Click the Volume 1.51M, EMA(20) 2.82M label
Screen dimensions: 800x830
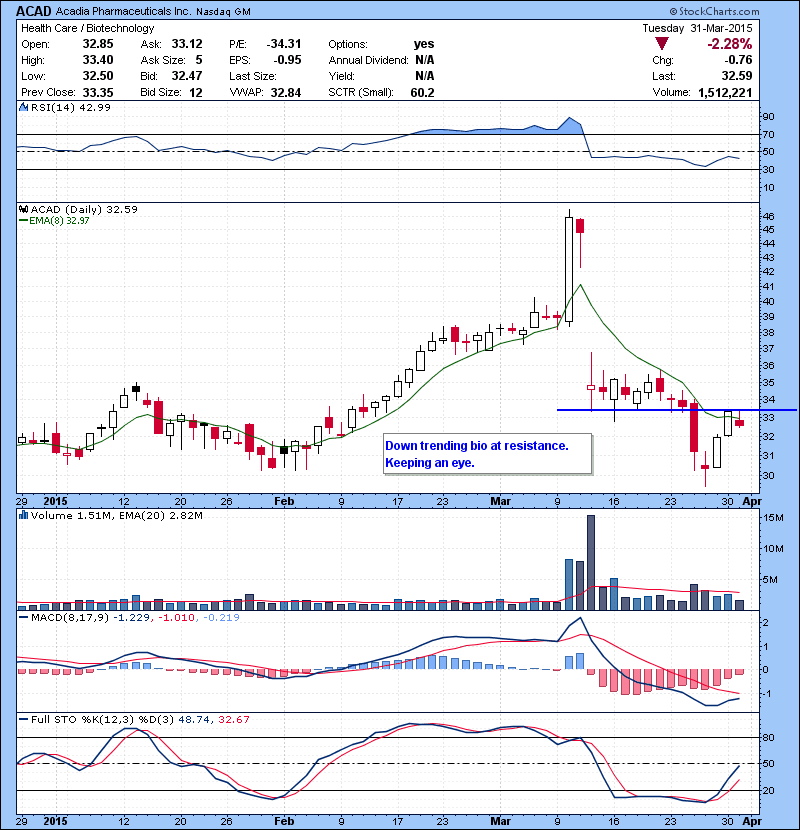tap(116, 515)
